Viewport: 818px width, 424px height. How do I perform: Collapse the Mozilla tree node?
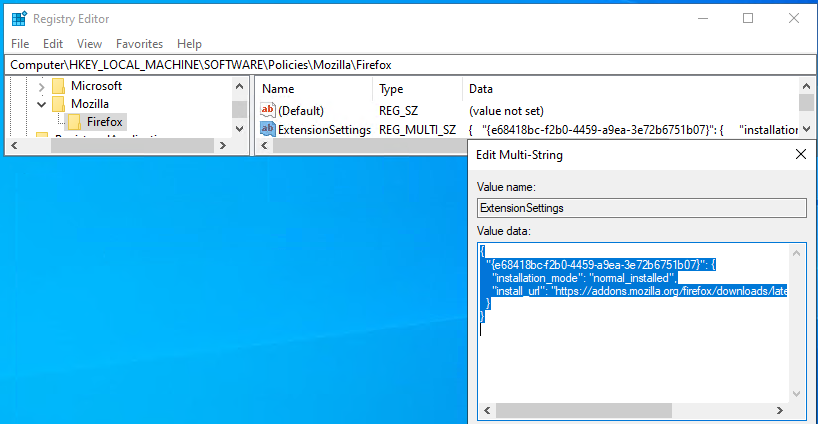[42, 104]
